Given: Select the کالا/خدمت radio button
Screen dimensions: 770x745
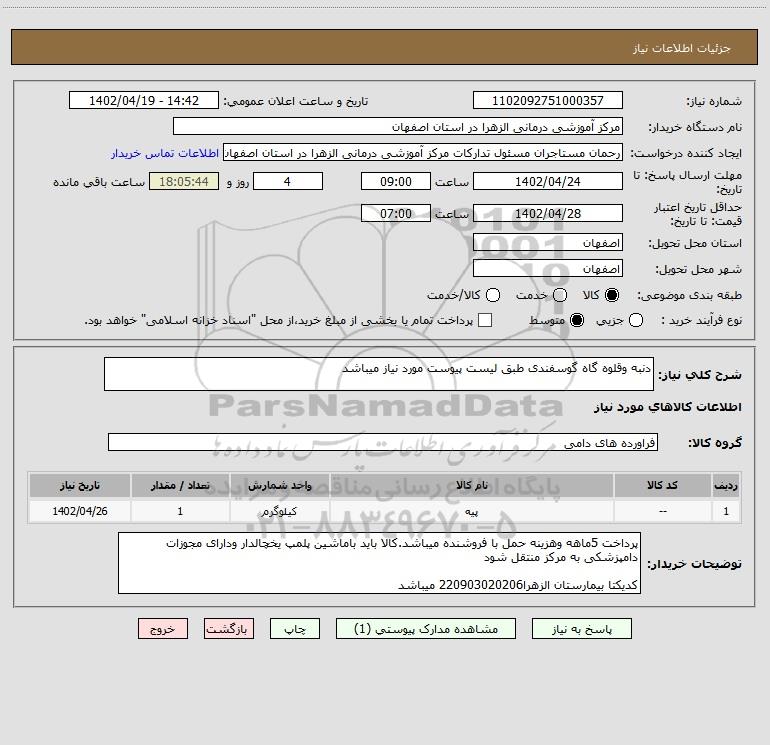Looking at the screenshot, I should [493, 295].
